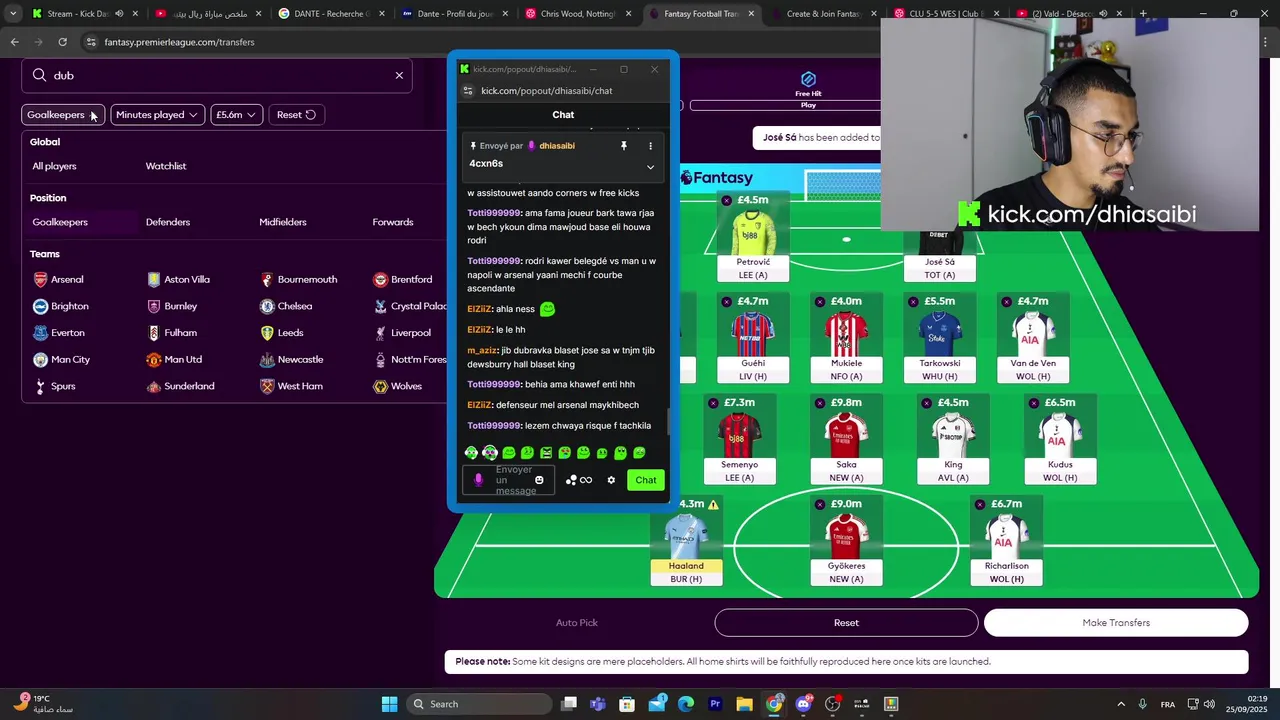This screenshot has width=1280, height=720.
Task: Open the Goalkeepers filter dropdown
Action: [63, 115]
